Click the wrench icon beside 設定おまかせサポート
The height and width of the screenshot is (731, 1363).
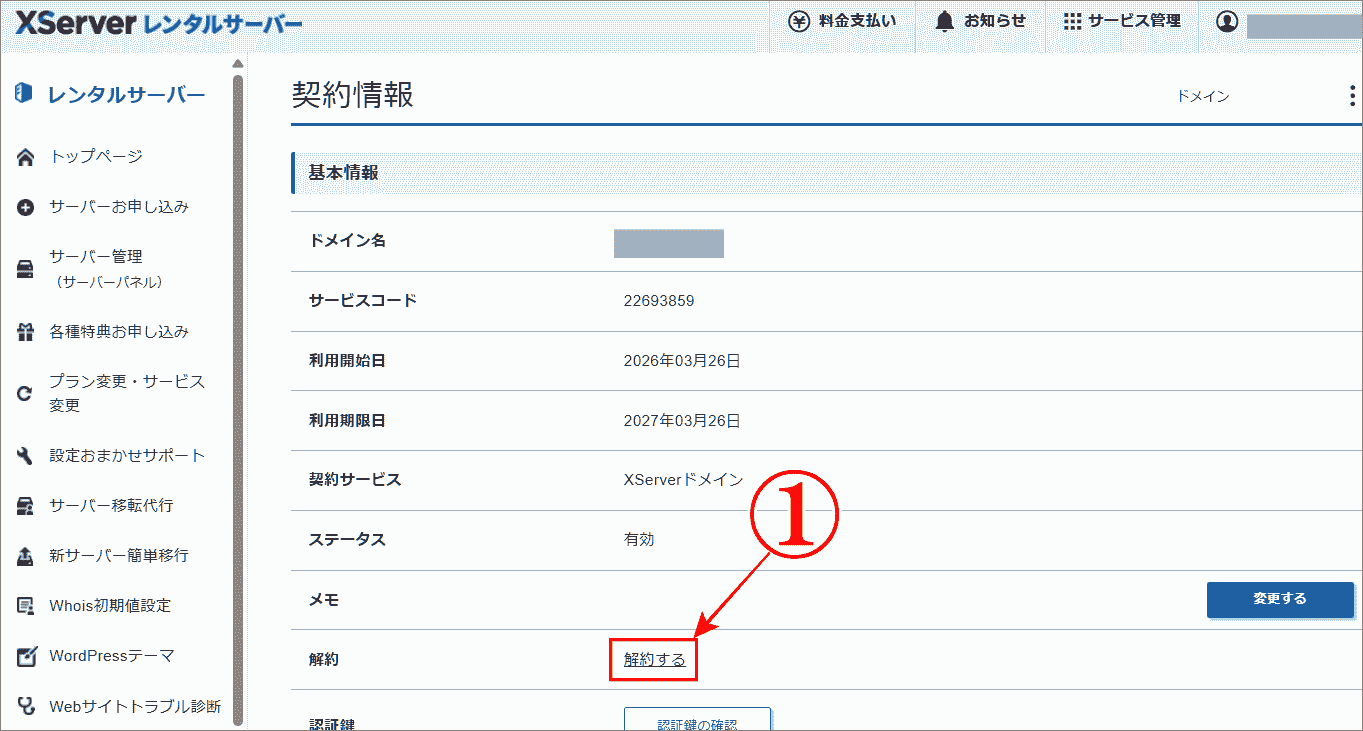26,456
